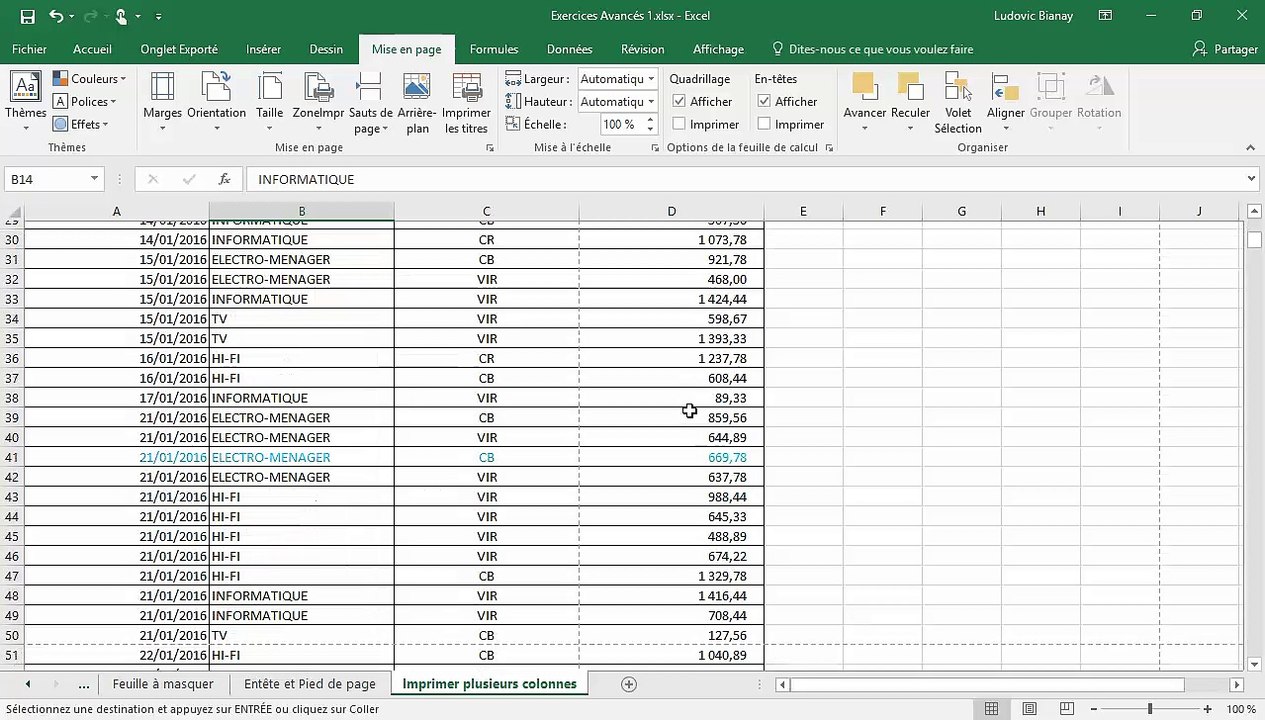Undo the last action
Viewport: 1265px width, 720px height.
point(56,16)
